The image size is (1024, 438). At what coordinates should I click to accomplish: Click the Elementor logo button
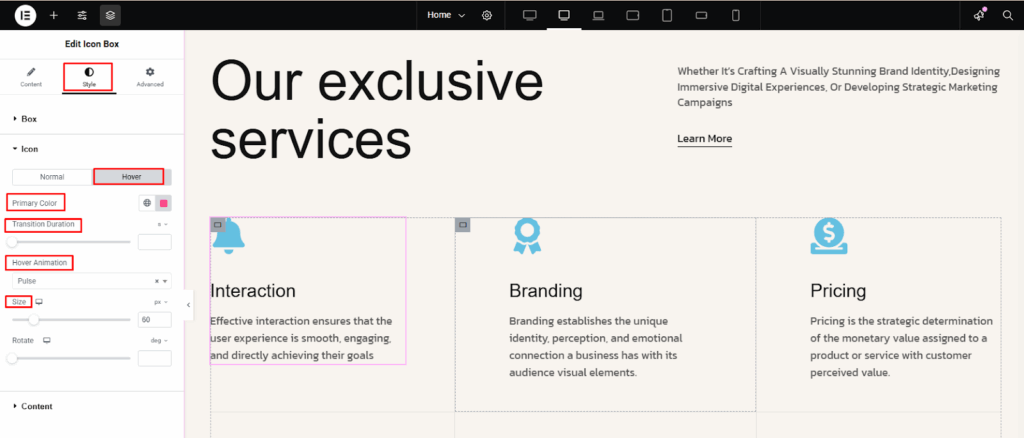(25, 15)
